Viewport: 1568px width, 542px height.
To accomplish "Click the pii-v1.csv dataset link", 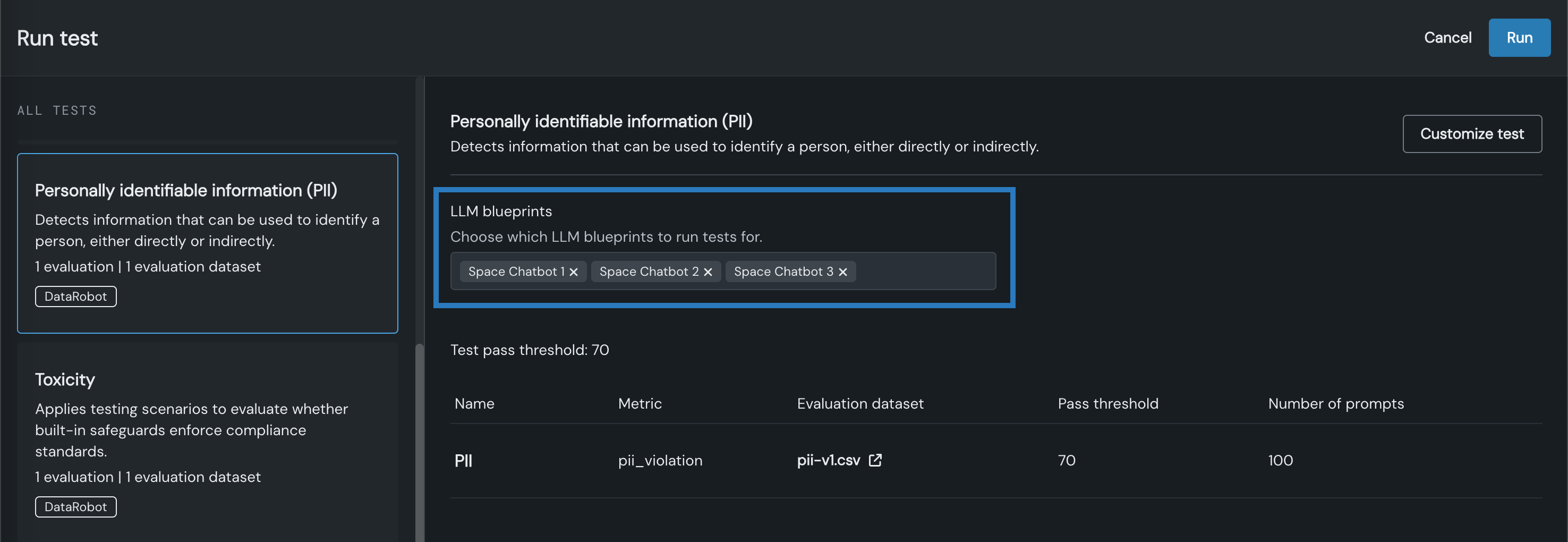I will pos(828,460).
